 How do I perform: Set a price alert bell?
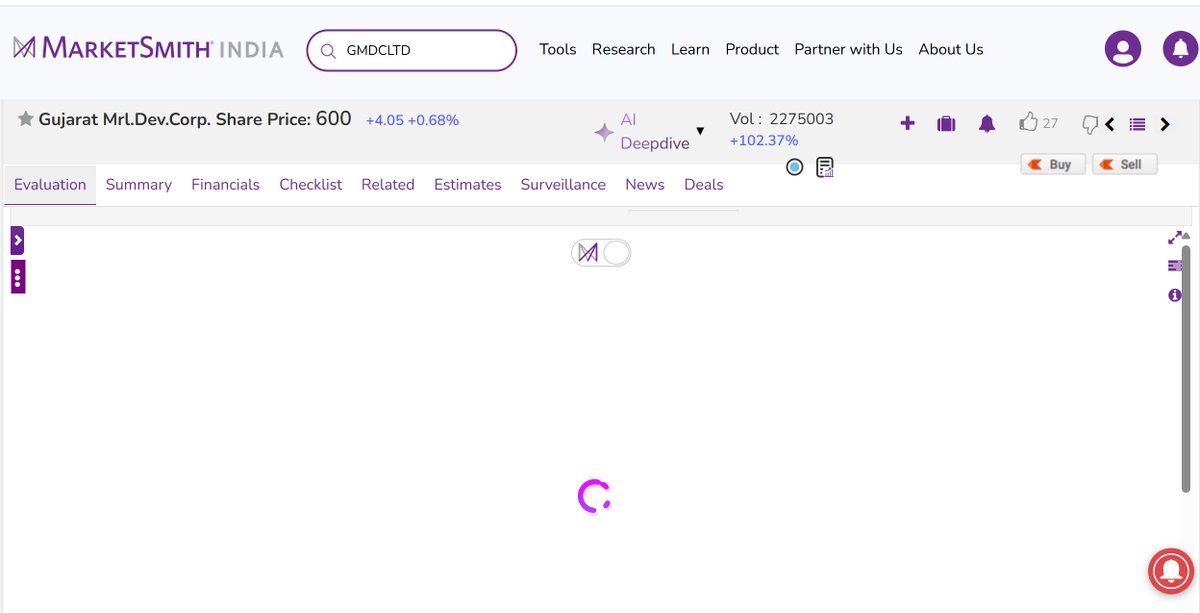[x=987, y=124]
